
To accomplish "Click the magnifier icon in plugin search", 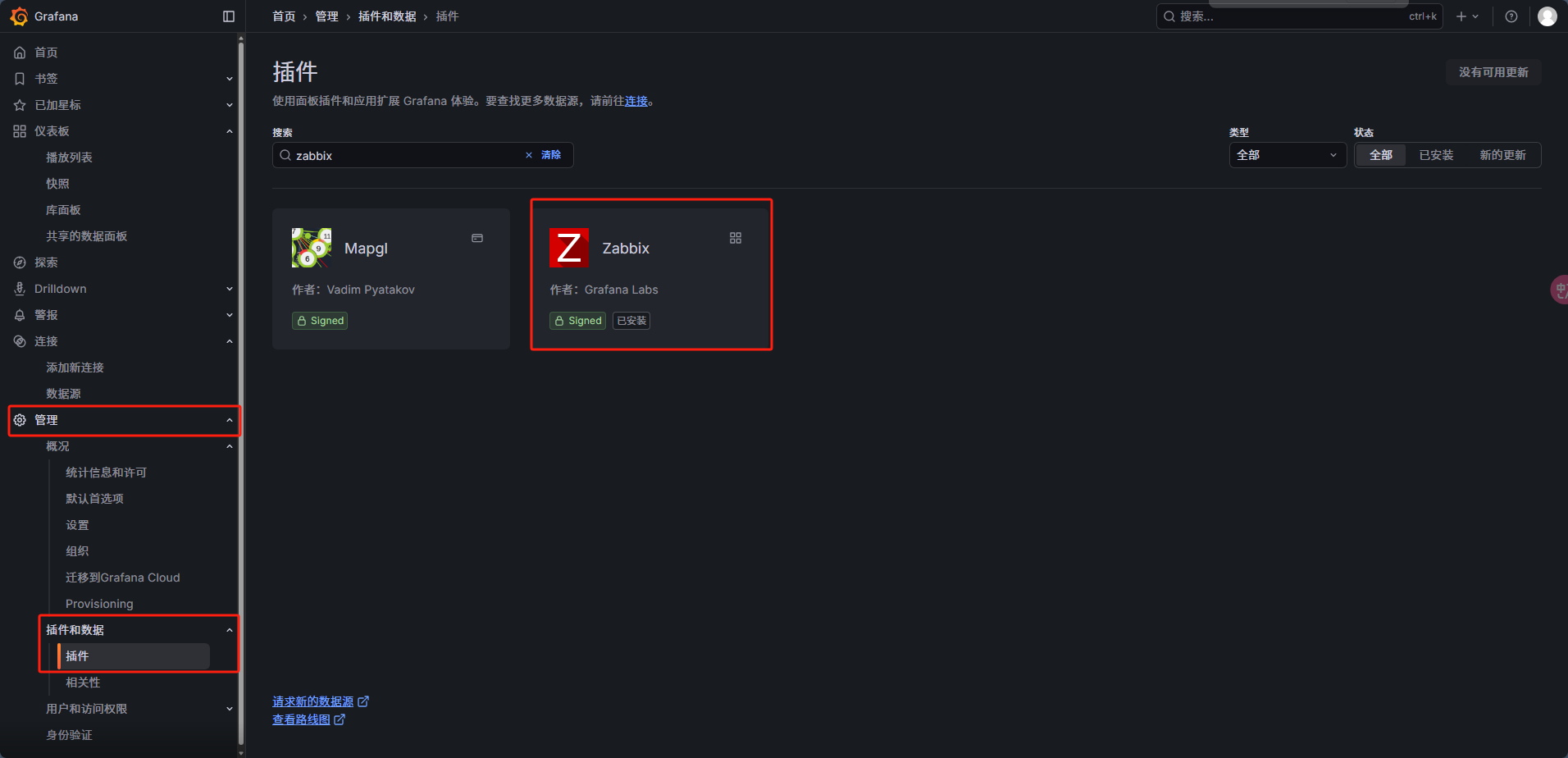I will [285, 155].
